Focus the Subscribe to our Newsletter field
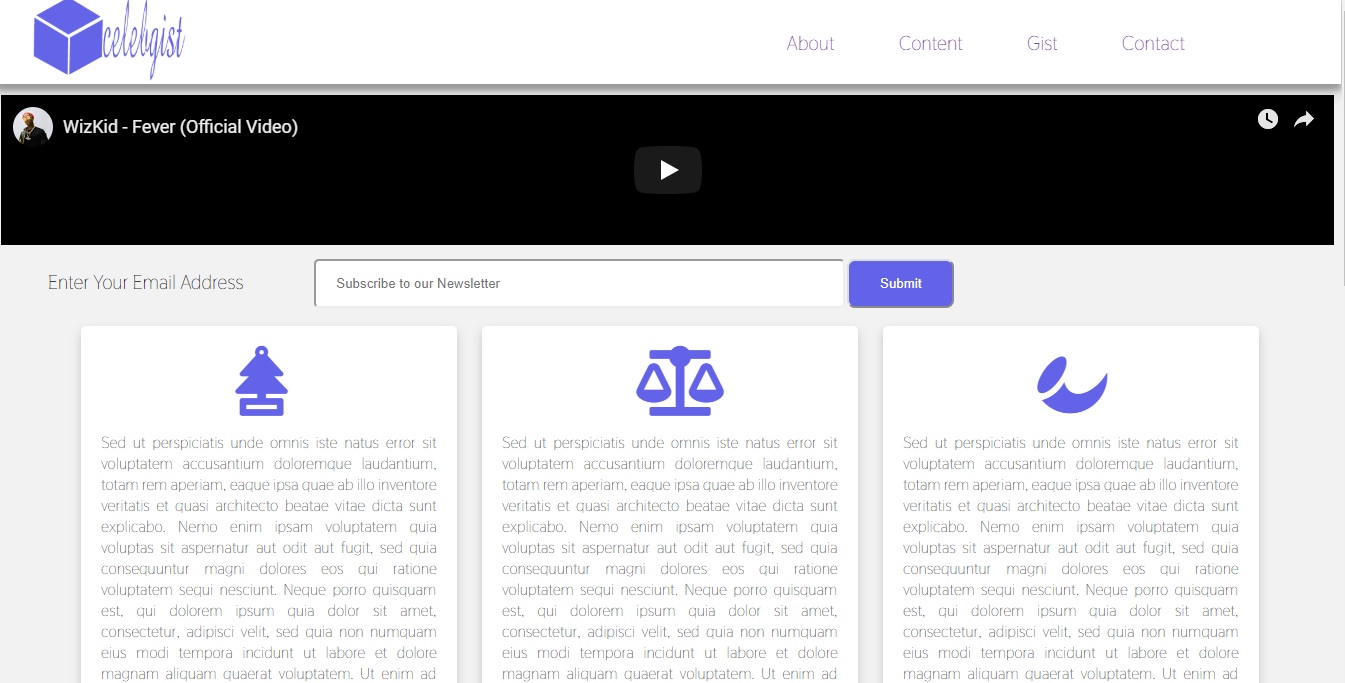The image size is (1345, 683). (x=579, y=284)
